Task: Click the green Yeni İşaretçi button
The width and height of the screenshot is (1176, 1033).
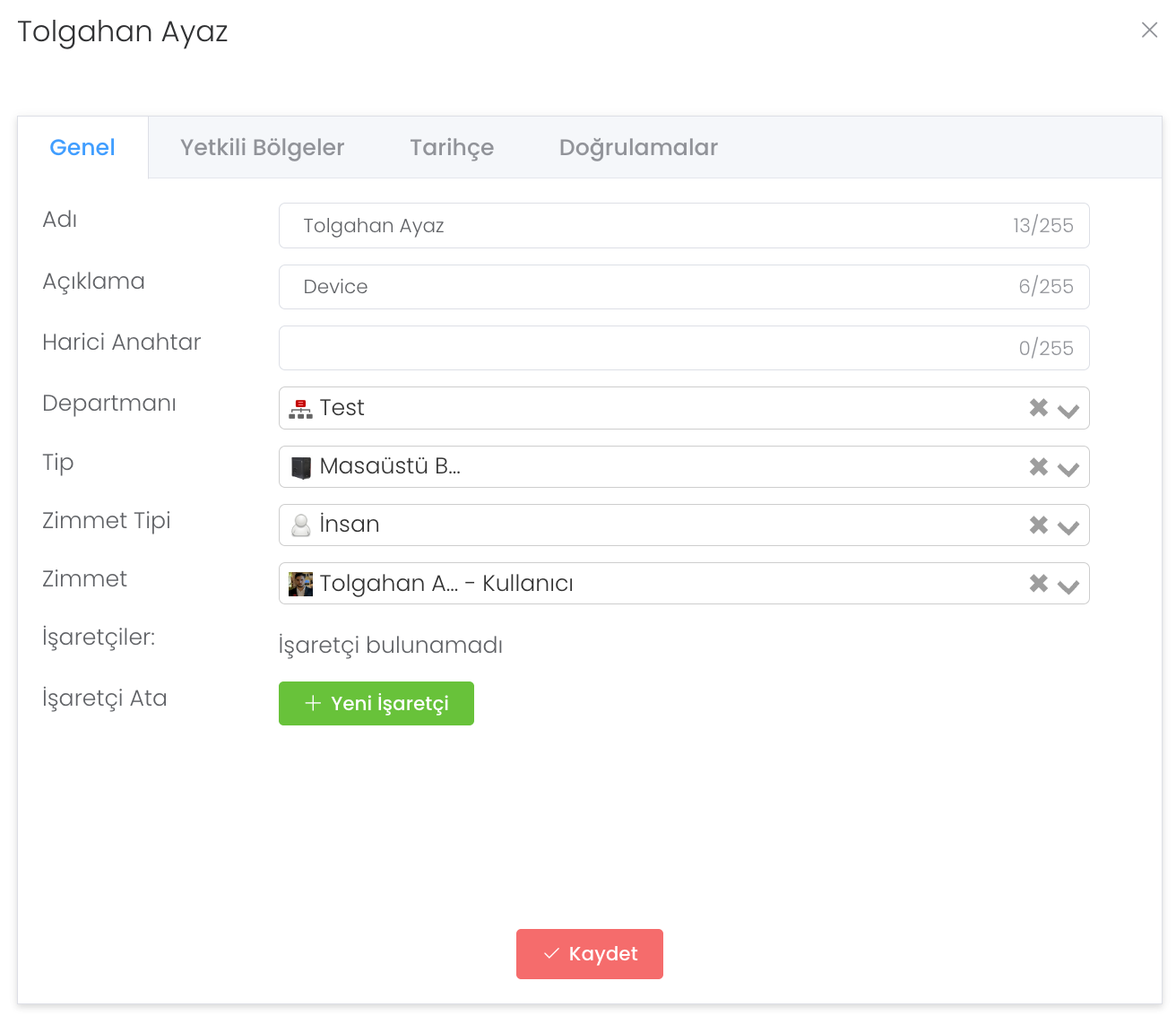Action: pos(376,704)
